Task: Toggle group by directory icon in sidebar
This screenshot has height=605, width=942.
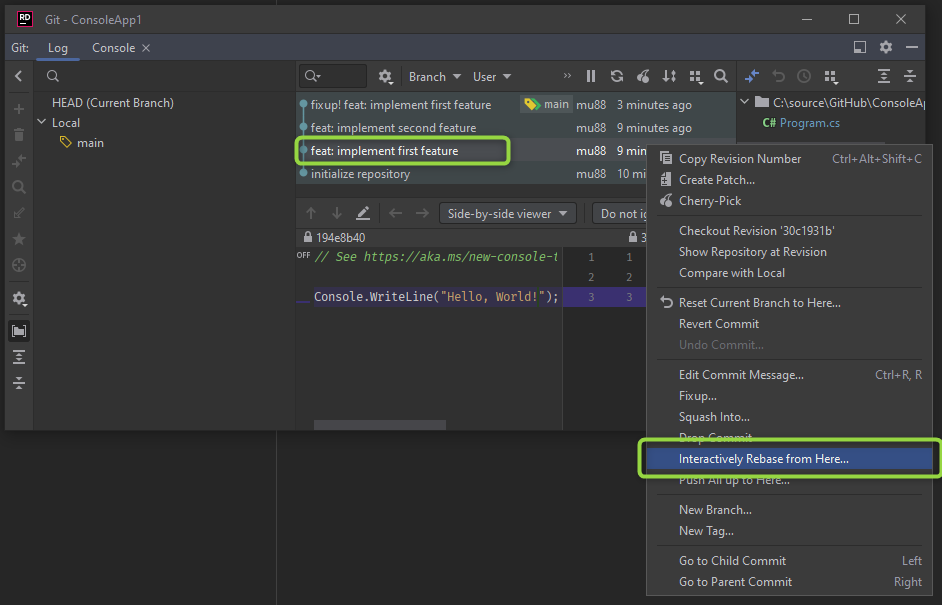Action: (x=19, y=331)
